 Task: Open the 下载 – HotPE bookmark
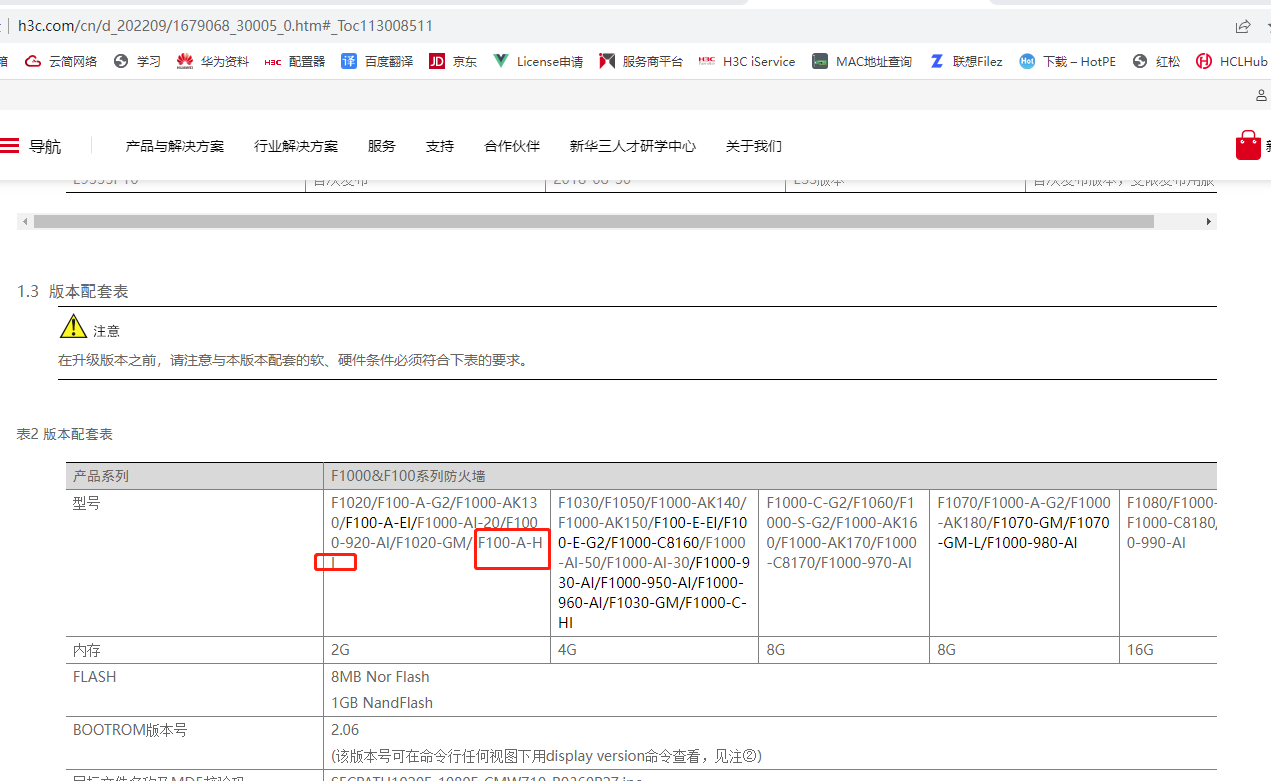coord(1068,61)
